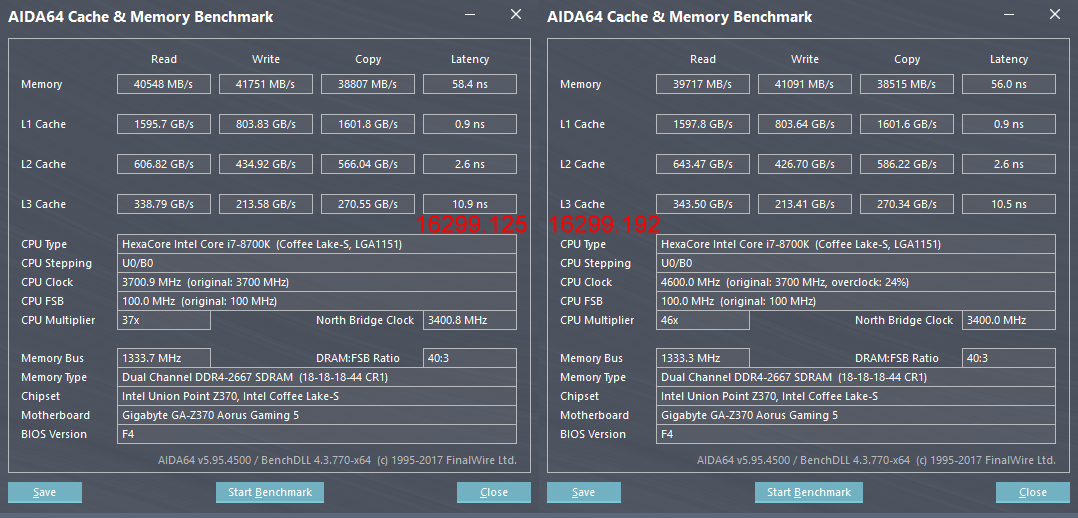Screen dimensions: 1078x518
Task: Click Save in the right benchmark window
Action: coord(584,492)
